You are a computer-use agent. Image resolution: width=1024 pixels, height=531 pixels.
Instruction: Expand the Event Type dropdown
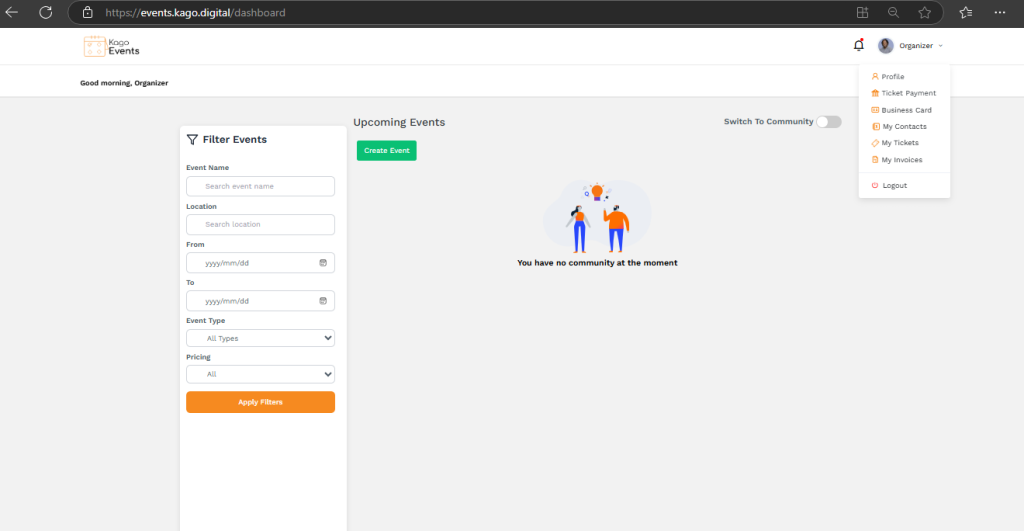pos(260,339)
